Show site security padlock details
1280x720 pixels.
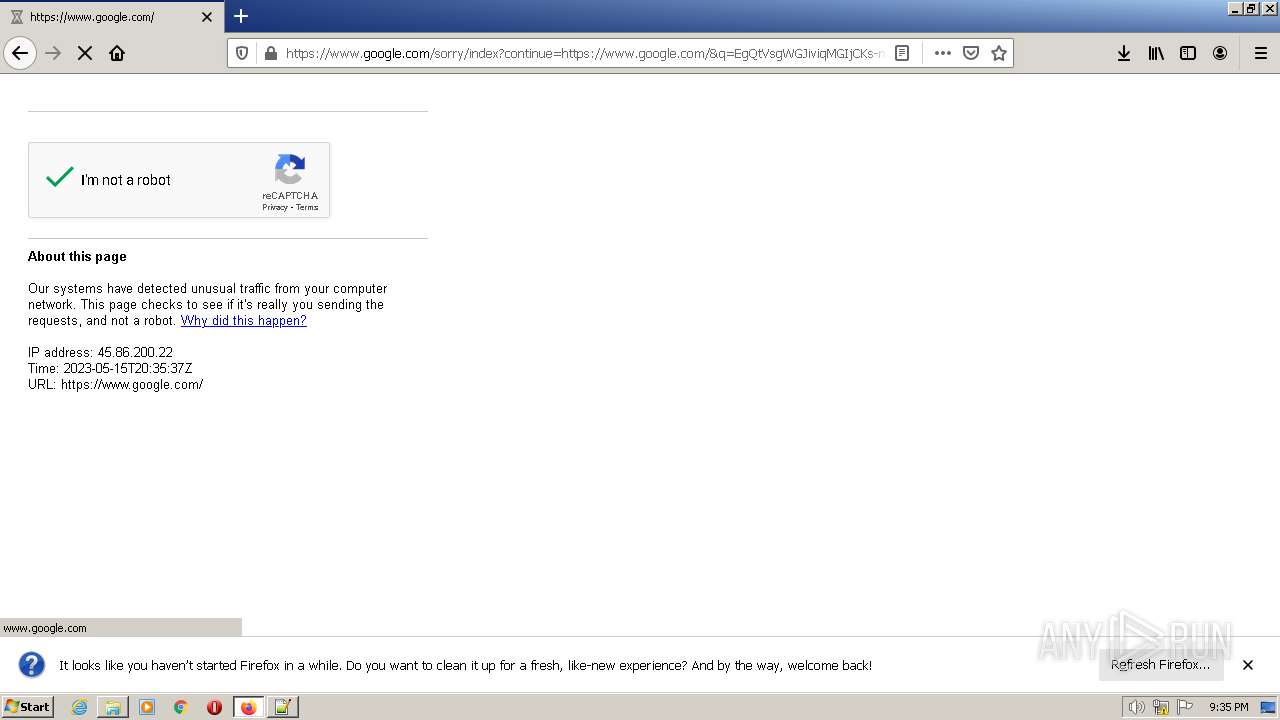[x=270, y=53]
